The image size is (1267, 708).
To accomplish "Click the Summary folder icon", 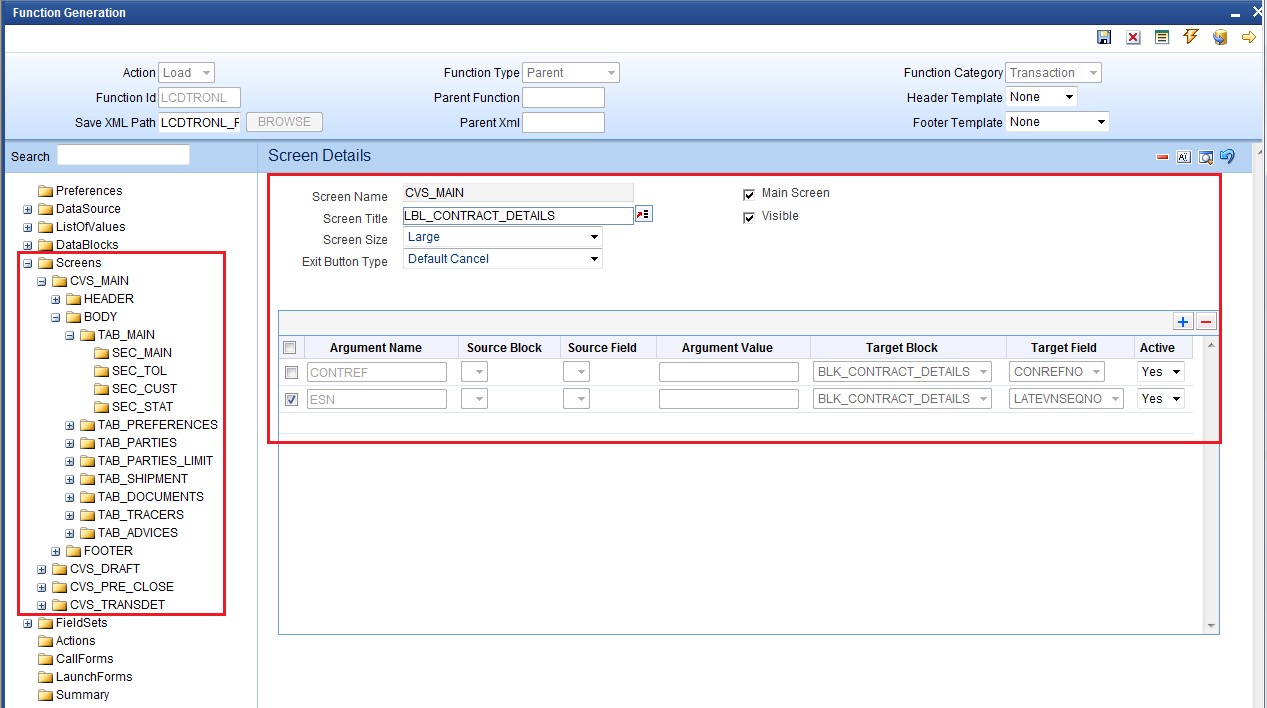I will click(45, 695).
